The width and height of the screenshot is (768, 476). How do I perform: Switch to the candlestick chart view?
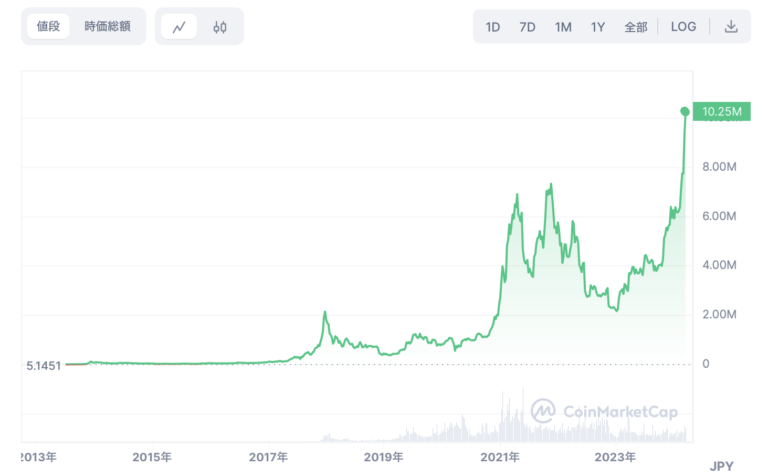220,27
